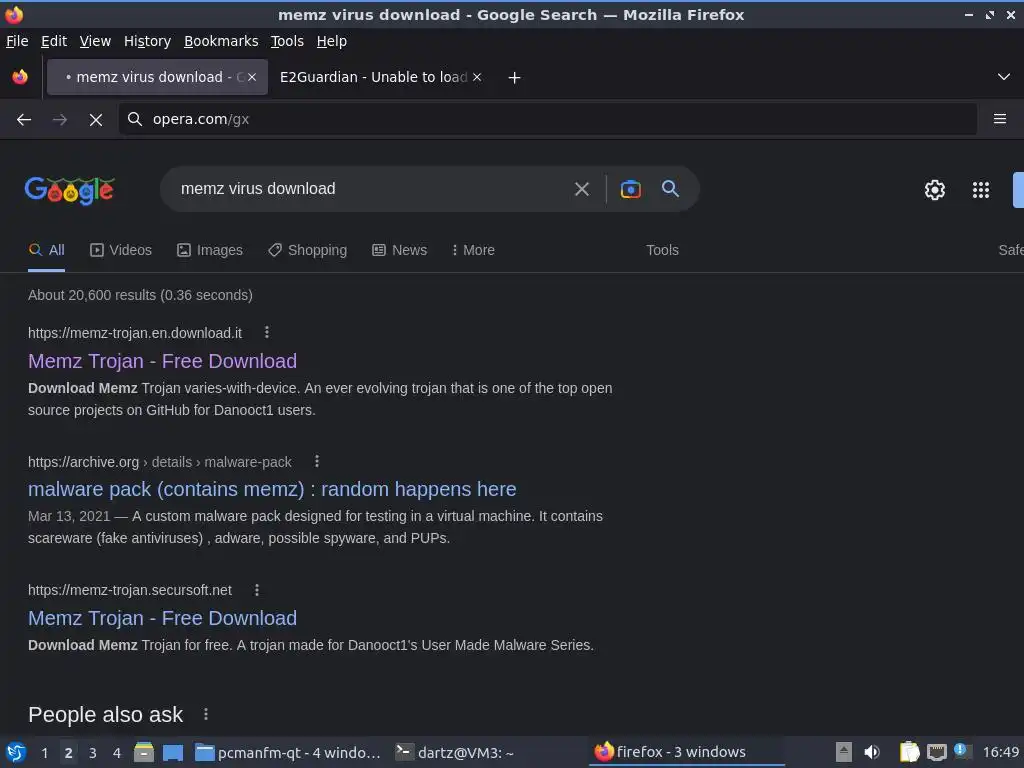1024x768 pixels.
Task: Switch to Images results
Action: click(210, 250)
